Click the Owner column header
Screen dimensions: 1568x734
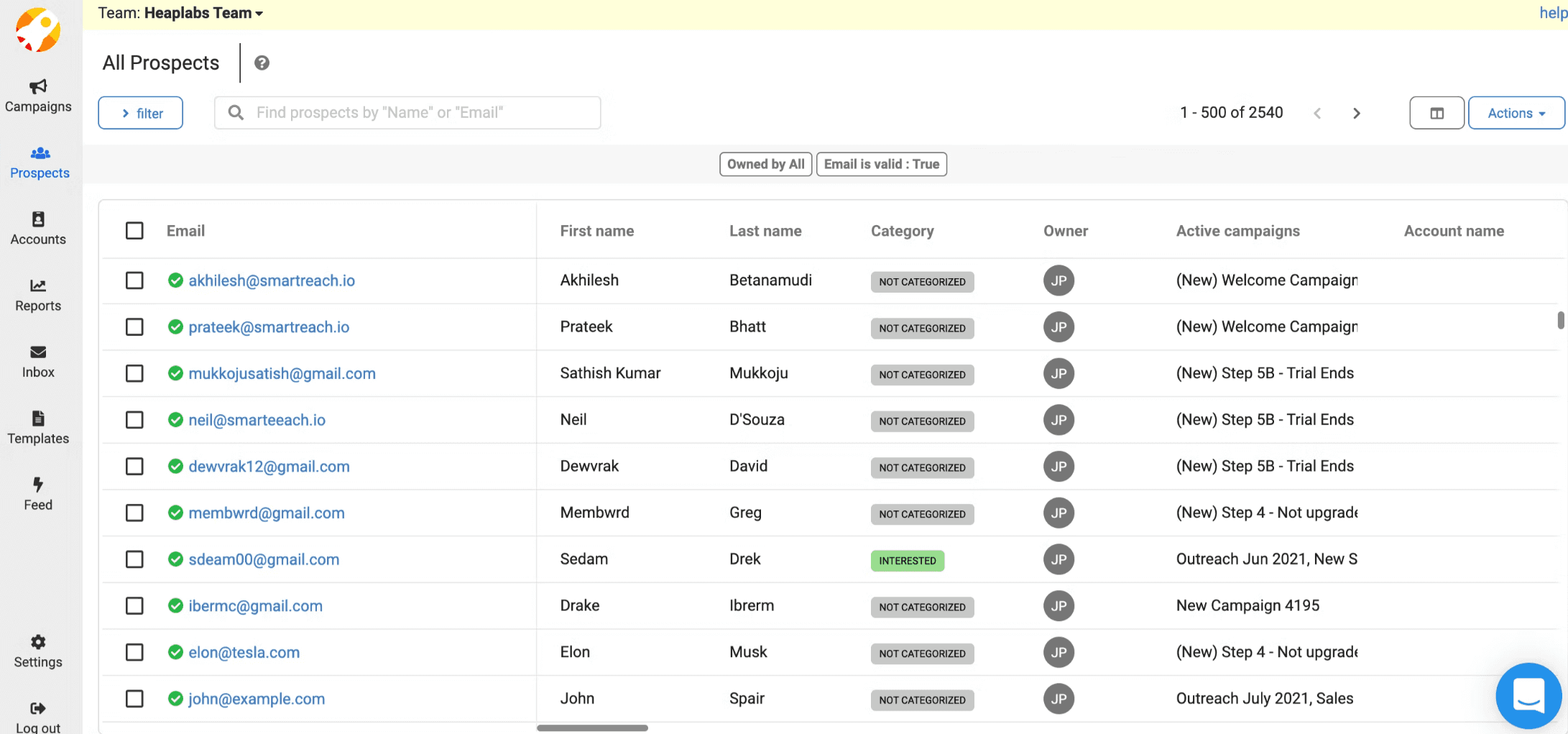[1066, 231]
